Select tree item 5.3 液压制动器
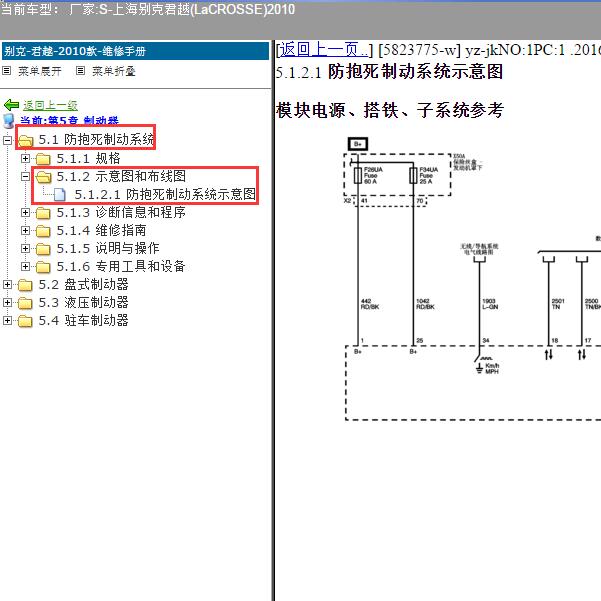This screenshot has width=601, height=601. [84, 302]
